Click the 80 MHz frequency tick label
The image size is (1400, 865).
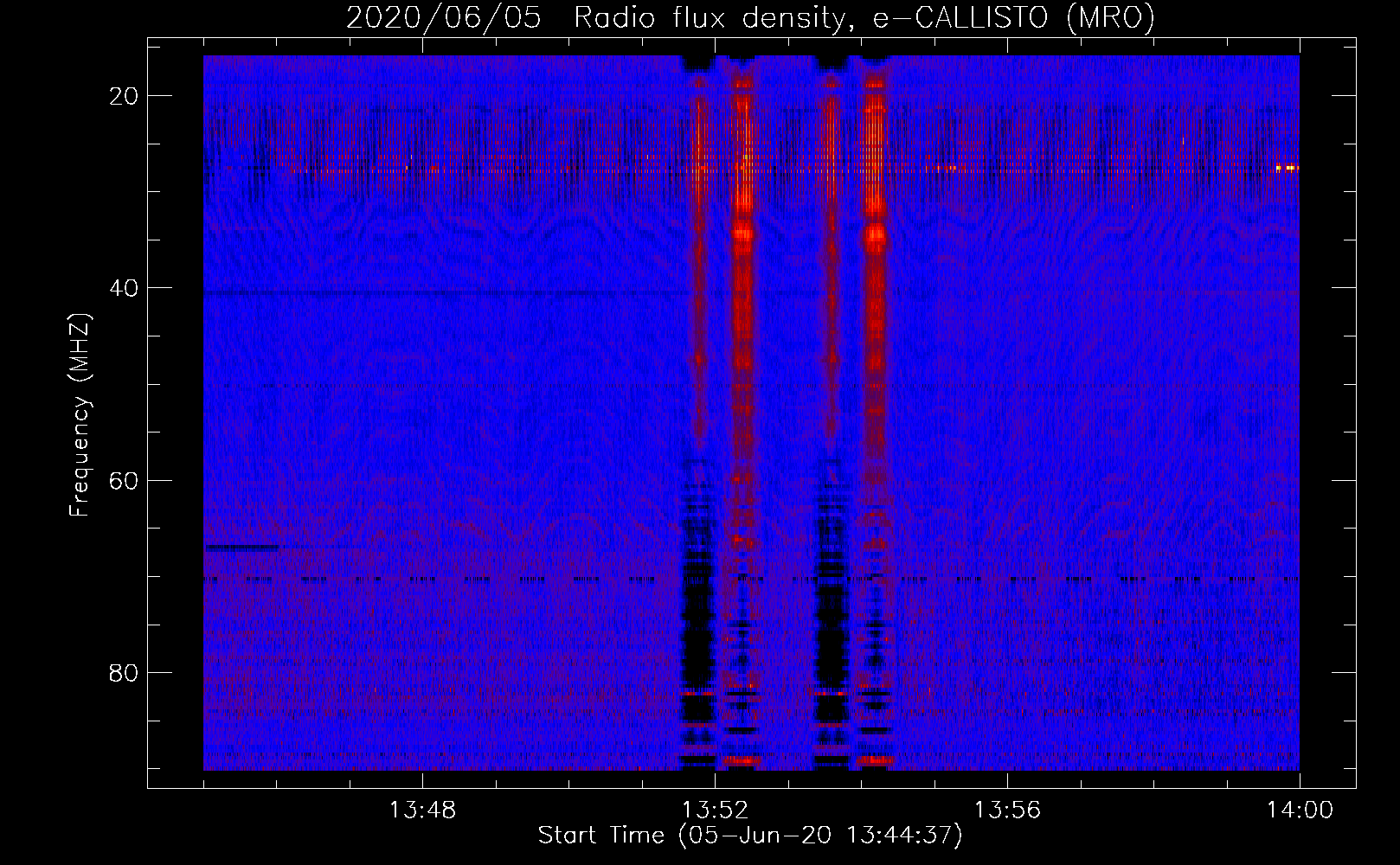[125, 673]
